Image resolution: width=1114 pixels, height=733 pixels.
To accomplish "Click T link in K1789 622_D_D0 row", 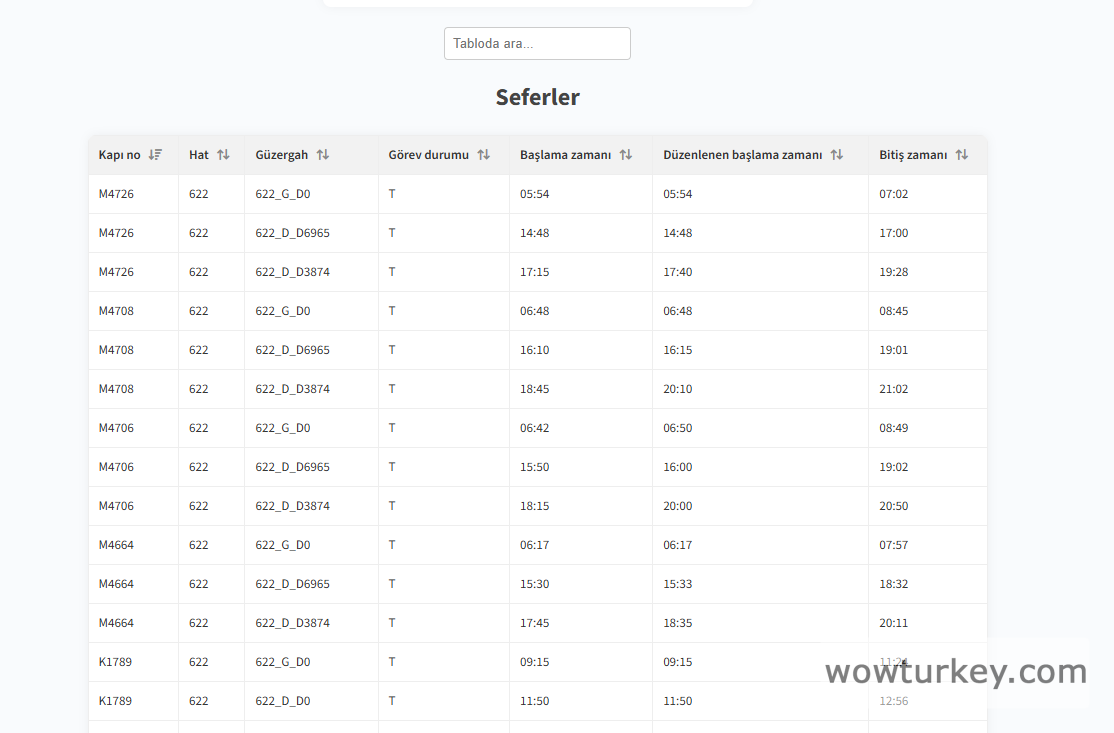I will tap(392, 701).
